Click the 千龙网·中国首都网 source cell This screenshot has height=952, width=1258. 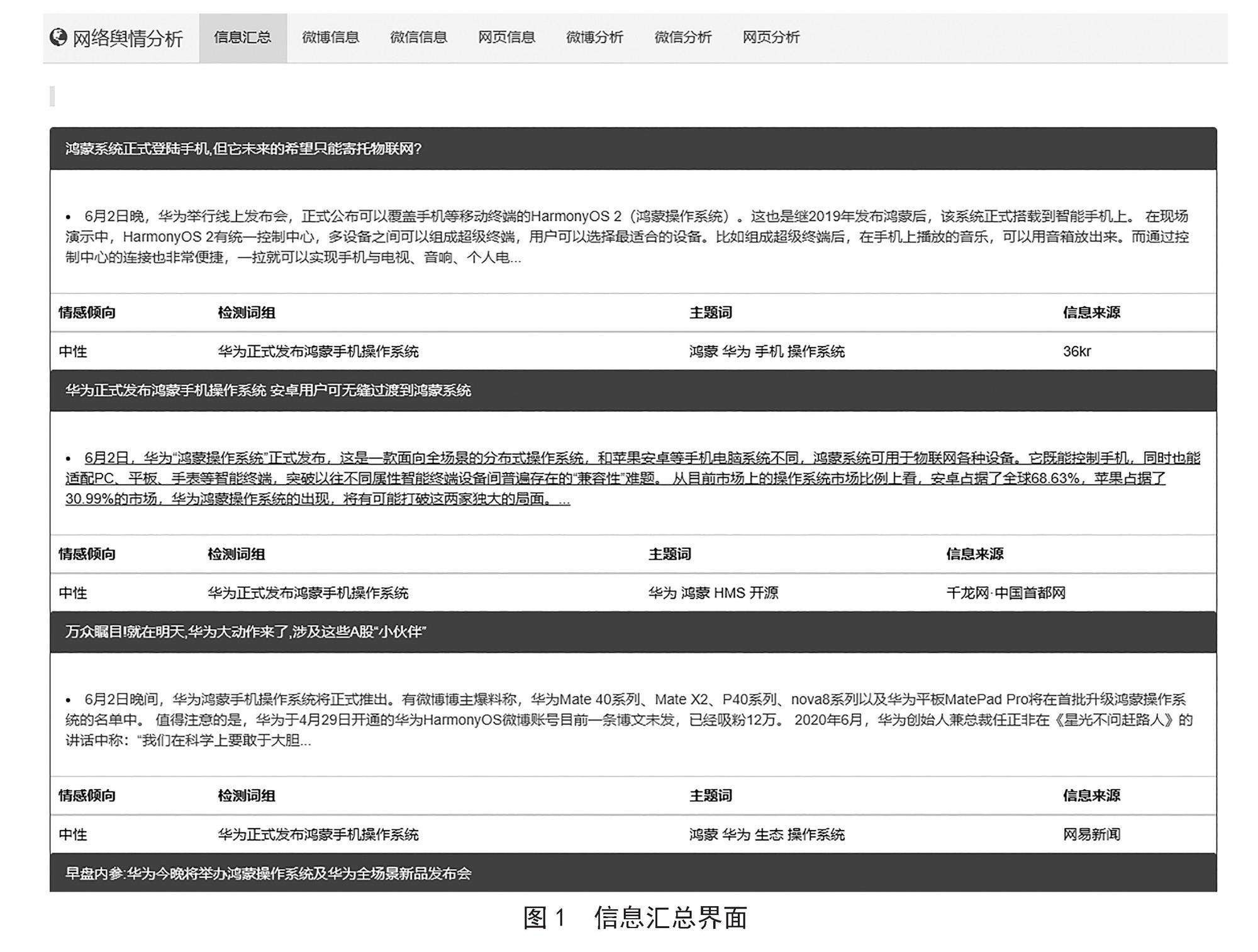pyautogui.click(x=1006, y=593)
